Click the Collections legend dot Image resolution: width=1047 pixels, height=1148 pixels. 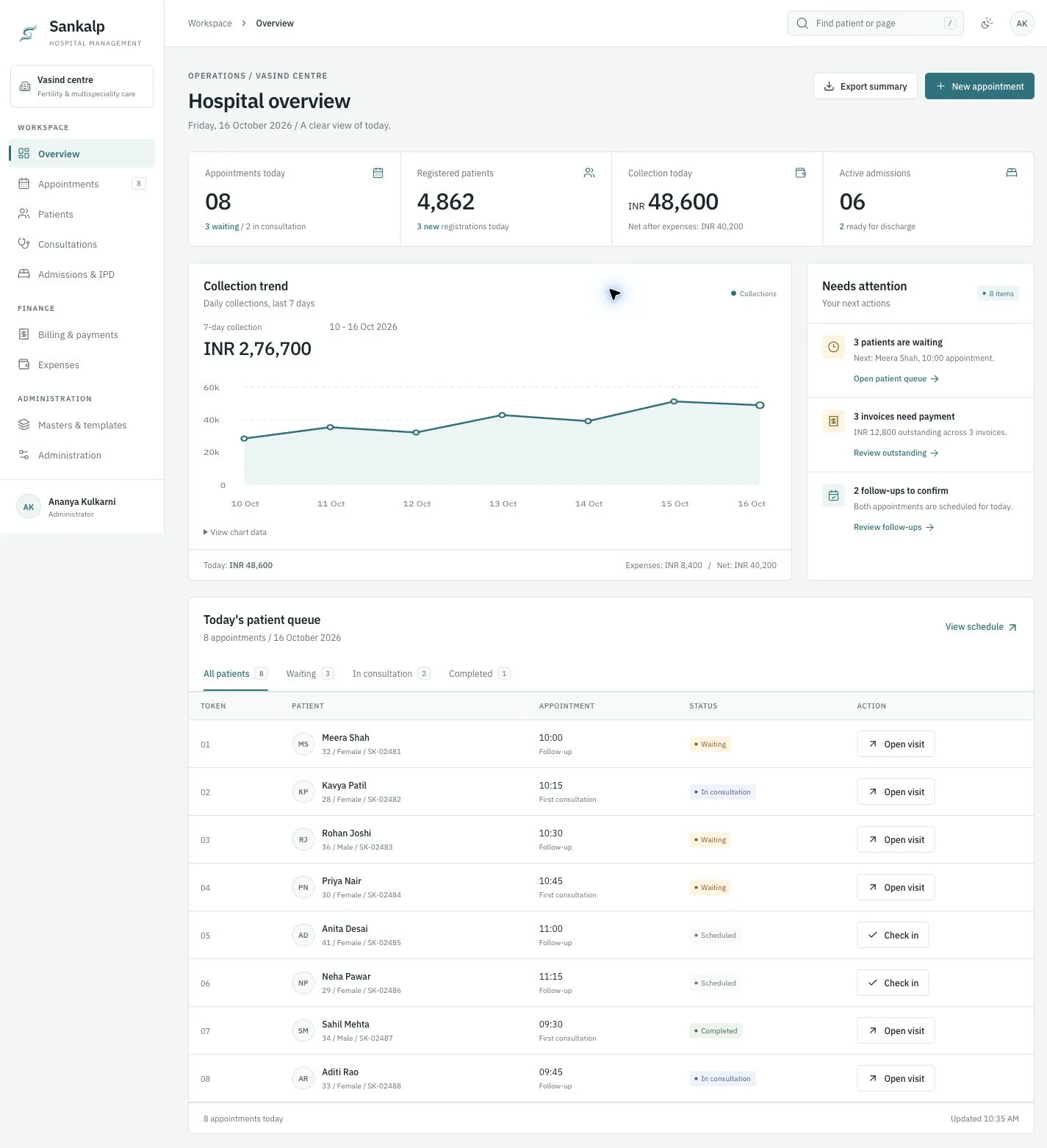coord(733,293)
